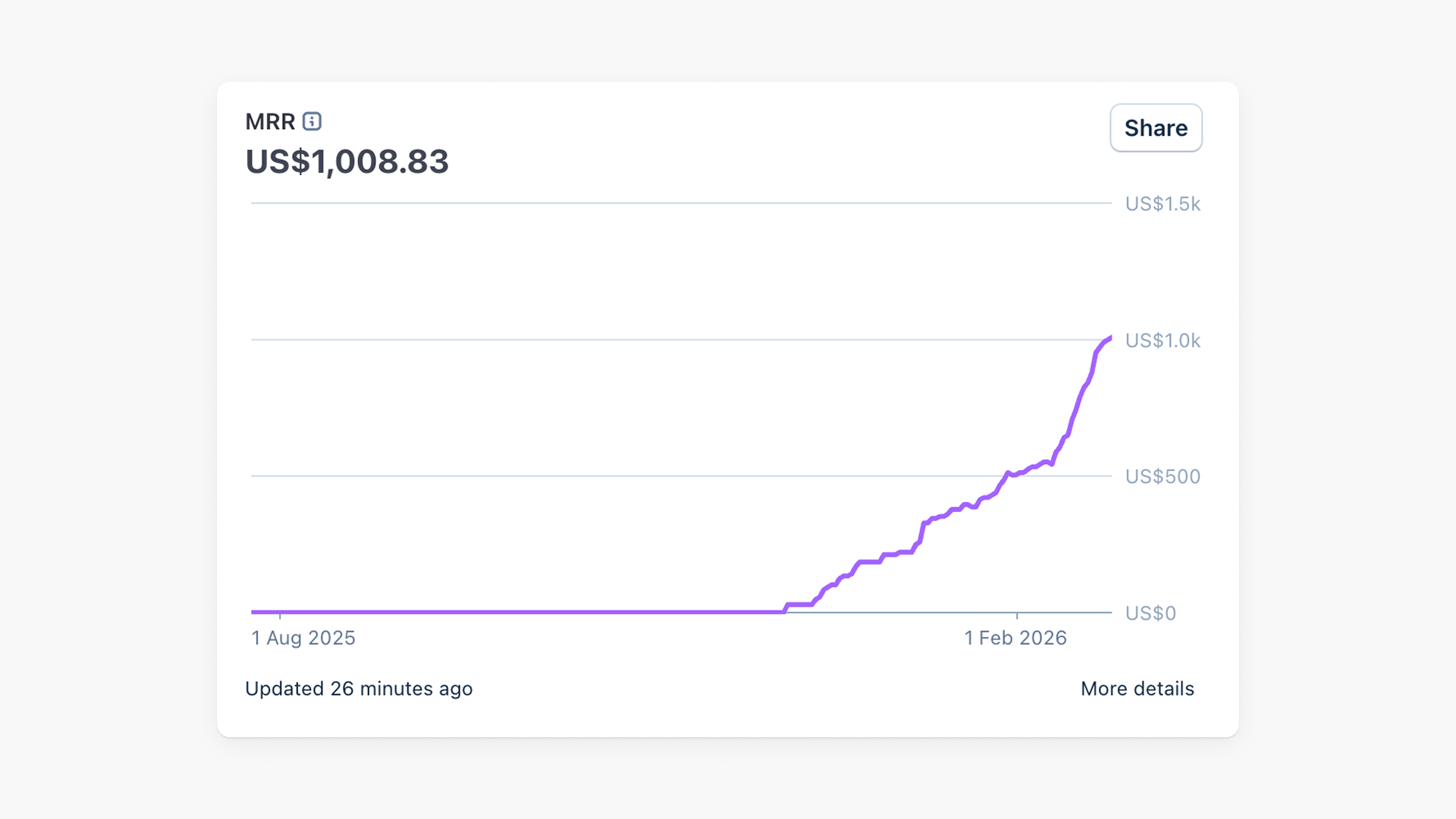The image size is (1456, 819).
Task: Click where the purple line crosses the US$500 gridline
Action: tap(1005, 476)
